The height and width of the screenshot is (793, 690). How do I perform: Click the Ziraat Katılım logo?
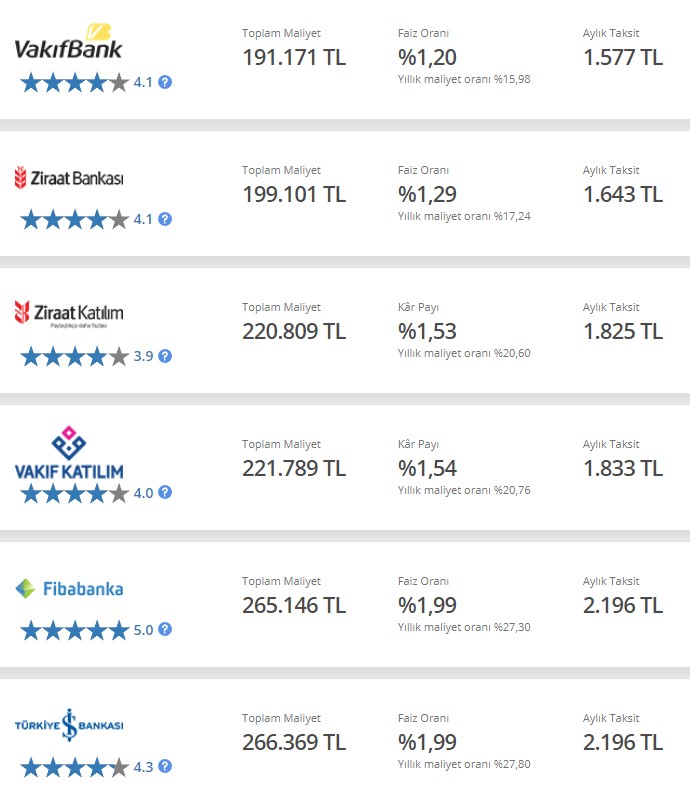[x=69, y=314]
